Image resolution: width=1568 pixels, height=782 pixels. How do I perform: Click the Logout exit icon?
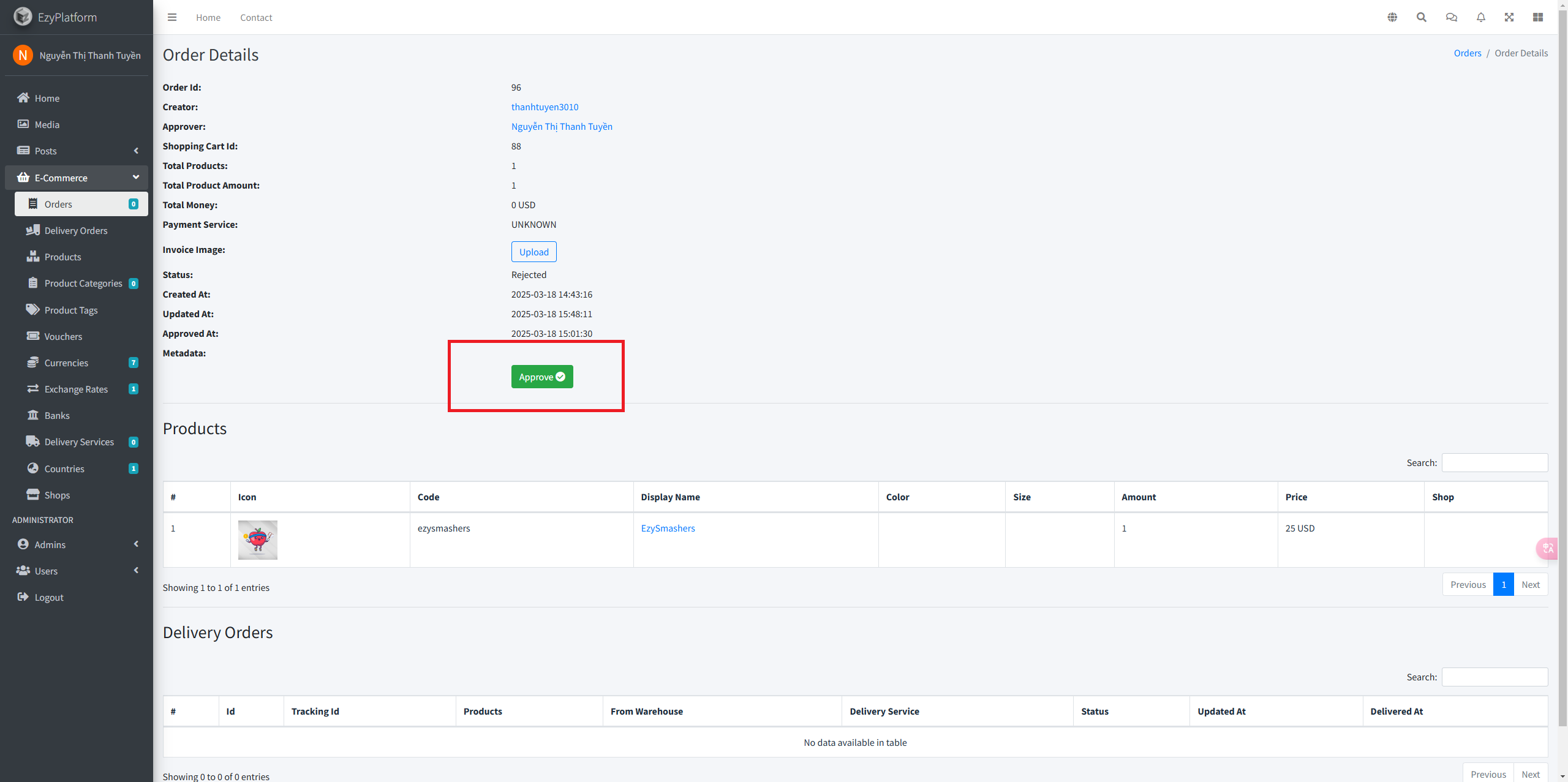pos(23,597)
